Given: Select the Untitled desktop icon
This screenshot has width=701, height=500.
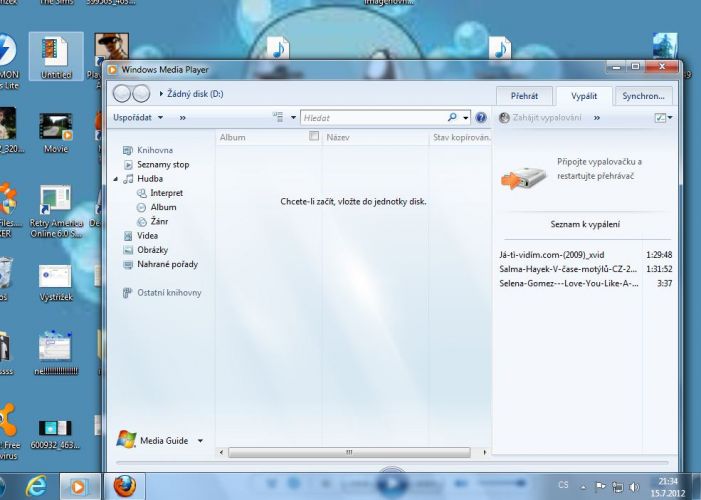Looking at the screenshot, I should (56, 57).
